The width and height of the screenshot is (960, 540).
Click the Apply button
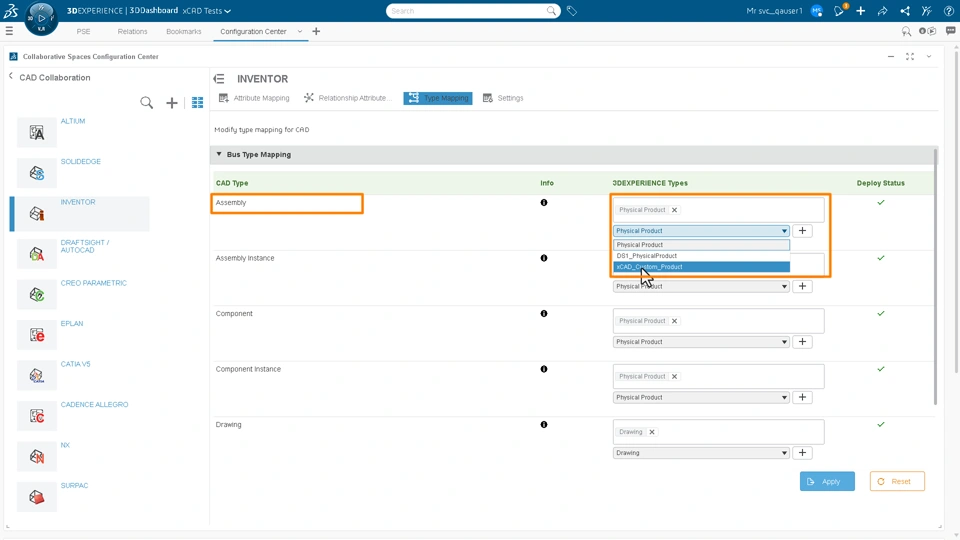click(827, 482)
